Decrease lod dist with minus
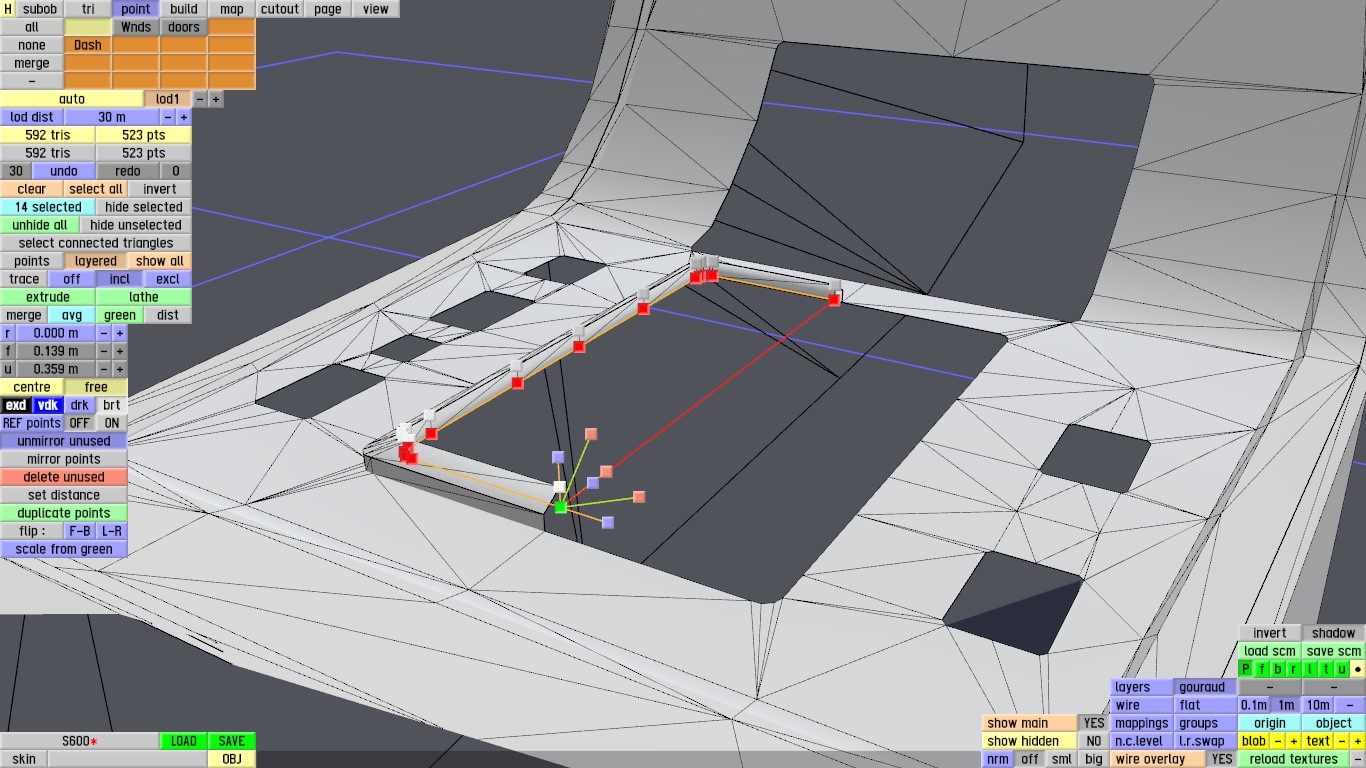 click(x=168, y=117)
